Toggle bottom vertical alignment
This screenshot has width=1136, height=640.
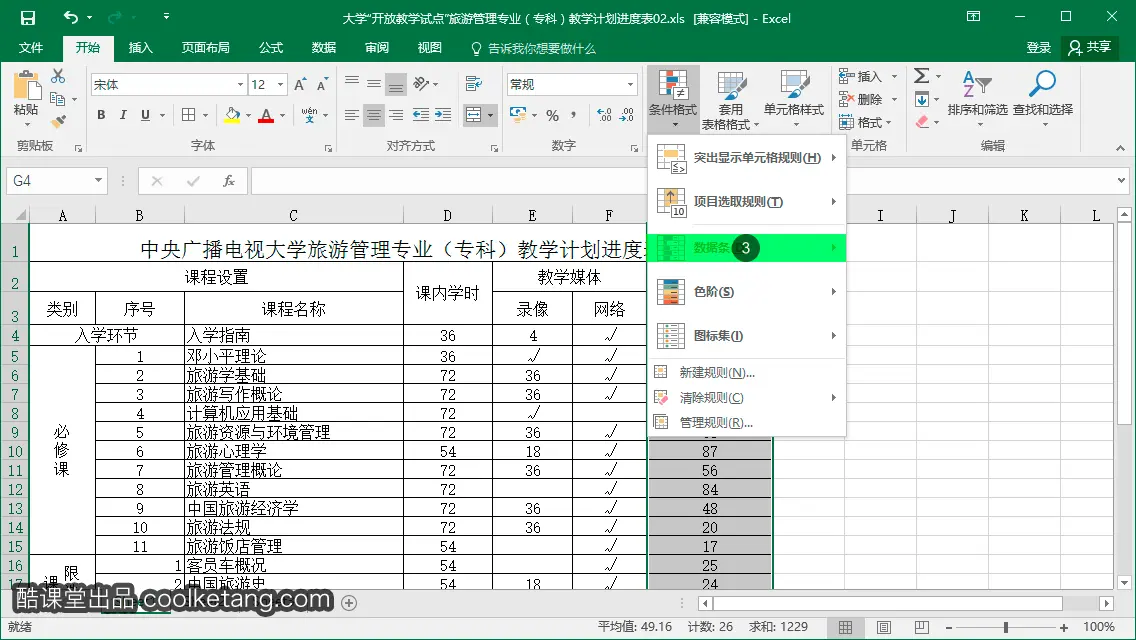click(x=396, y=85)
